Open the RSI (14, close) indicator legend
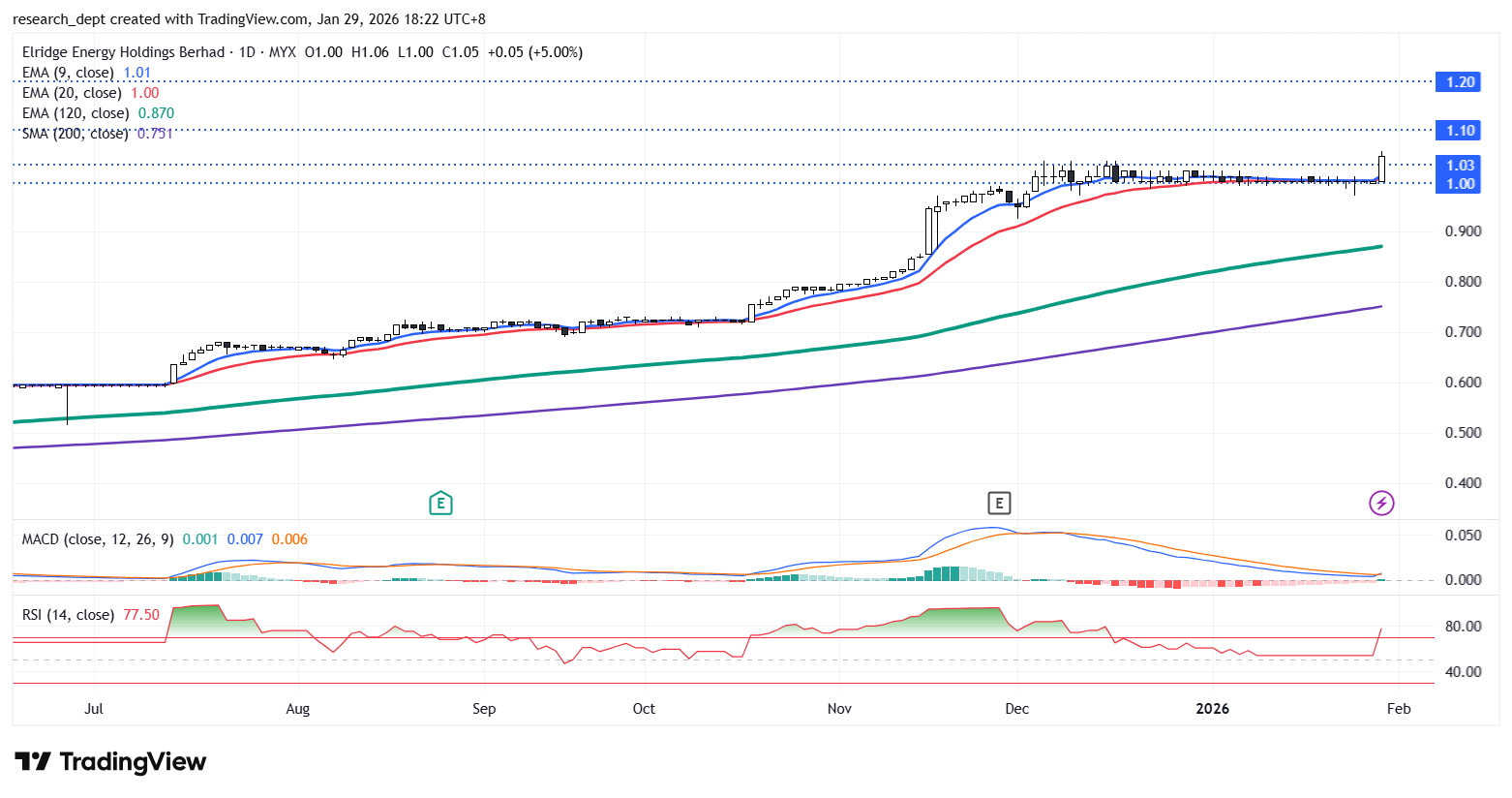Image resolution: width=1512 pixels, height=798 pixels. 68,615
